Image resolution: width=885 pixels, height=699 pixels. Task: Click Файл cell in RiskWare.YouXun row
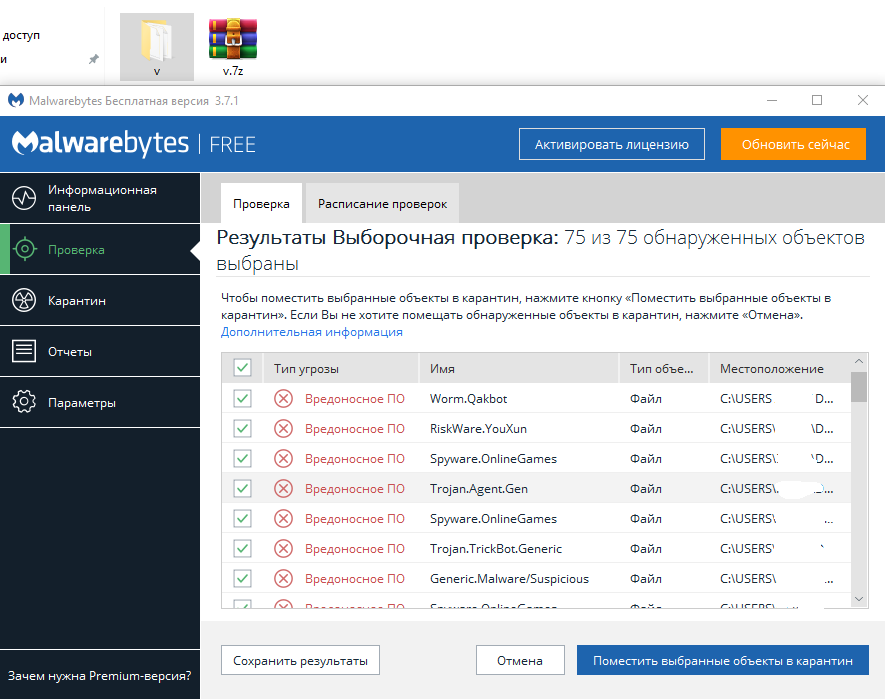[646, 429]
